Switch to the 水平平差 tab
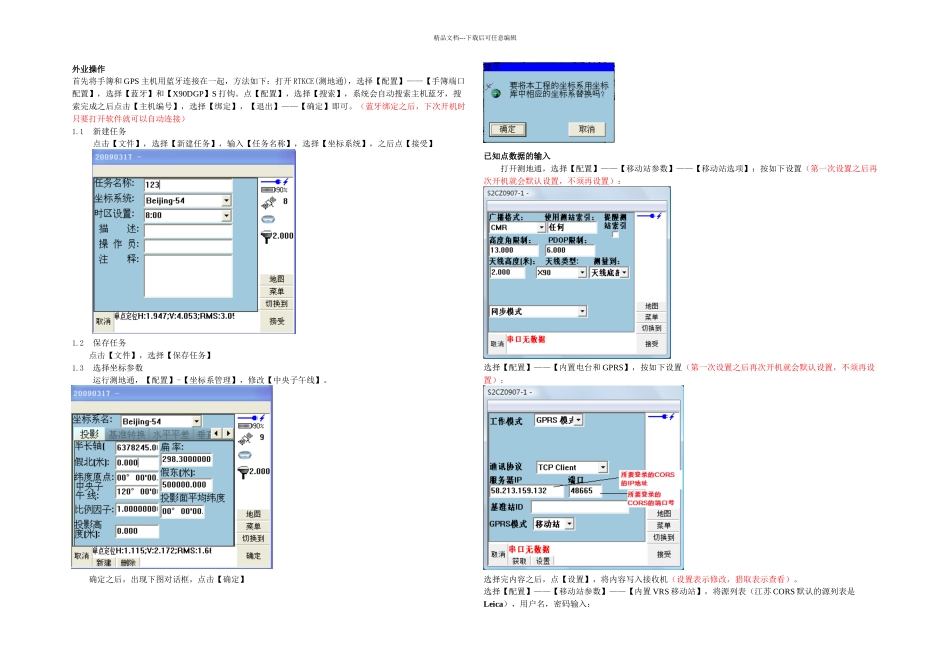The width and height of the screenshot is (950, 672). pyautogui.click(x=170, y=434)
